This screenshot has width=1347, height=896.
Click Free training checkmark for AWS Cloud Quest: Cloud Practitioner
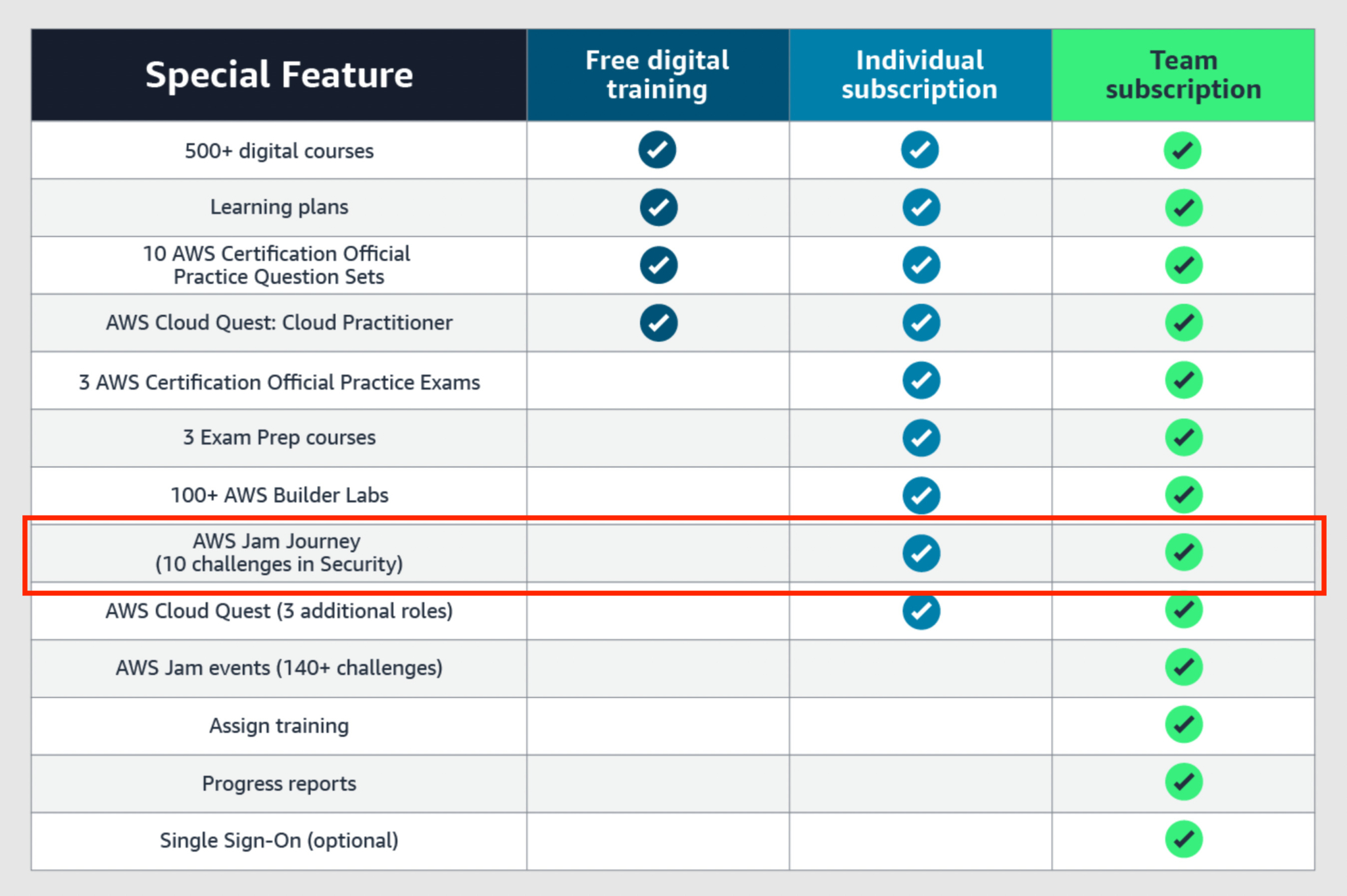tap(658, 323)
